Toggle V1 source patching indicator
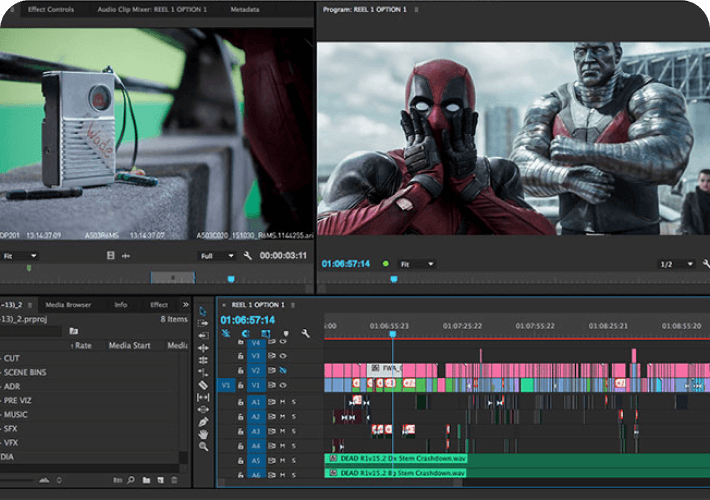710x500 pixels. point(225,385)
